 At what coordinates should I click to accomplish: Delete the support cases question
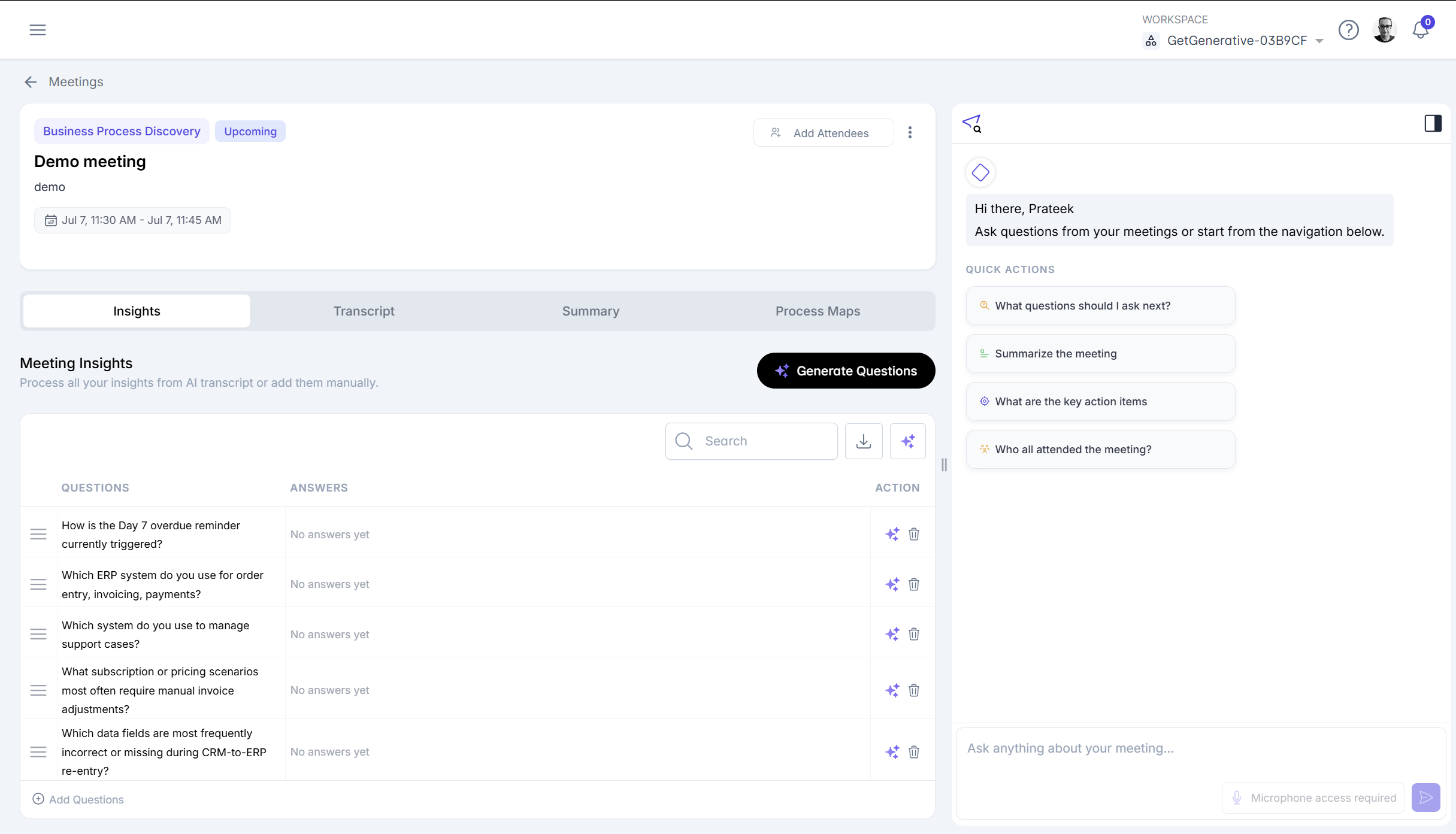coord(914,634)
